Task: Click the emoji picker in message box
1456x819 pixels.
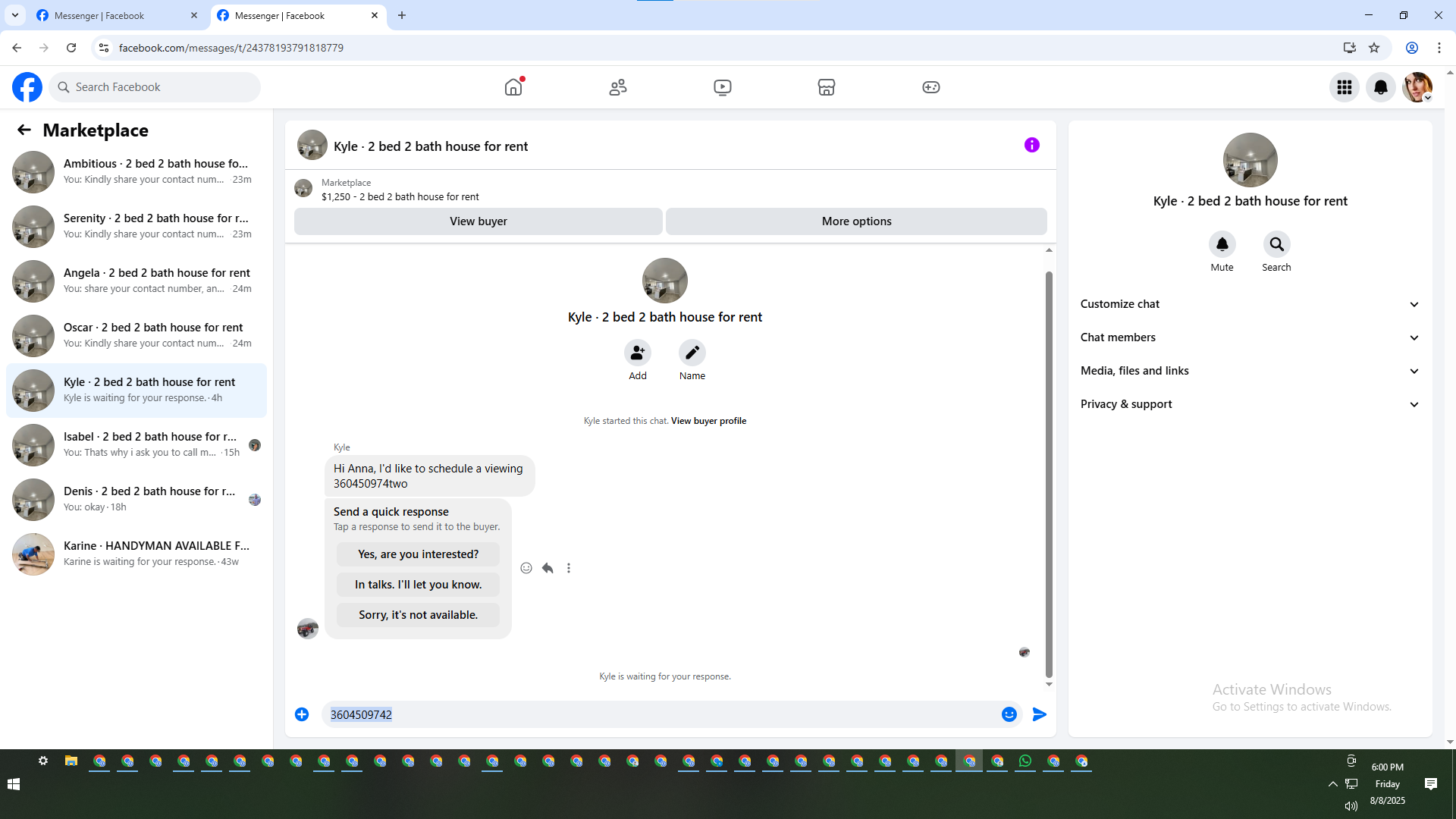Action: [x=1009, y=714]
